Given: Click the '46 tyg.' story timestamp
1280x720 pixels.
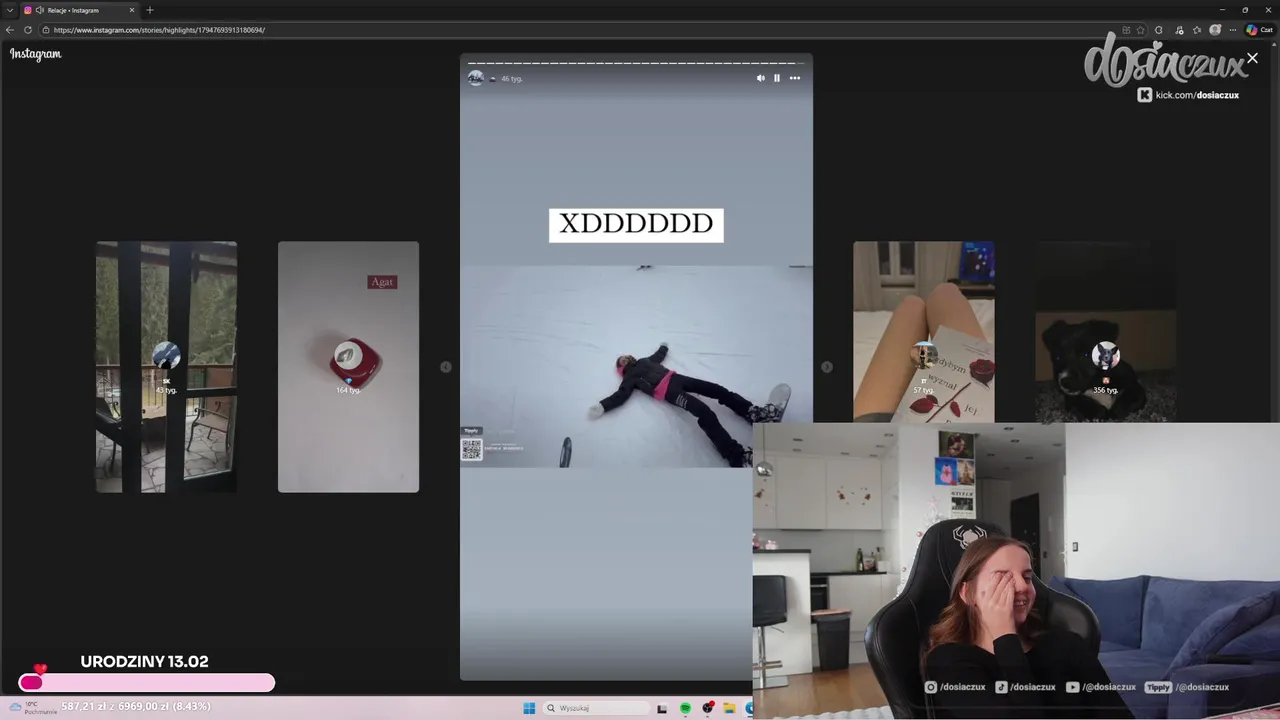Looking at the screenshot, I should coord(512,79).
